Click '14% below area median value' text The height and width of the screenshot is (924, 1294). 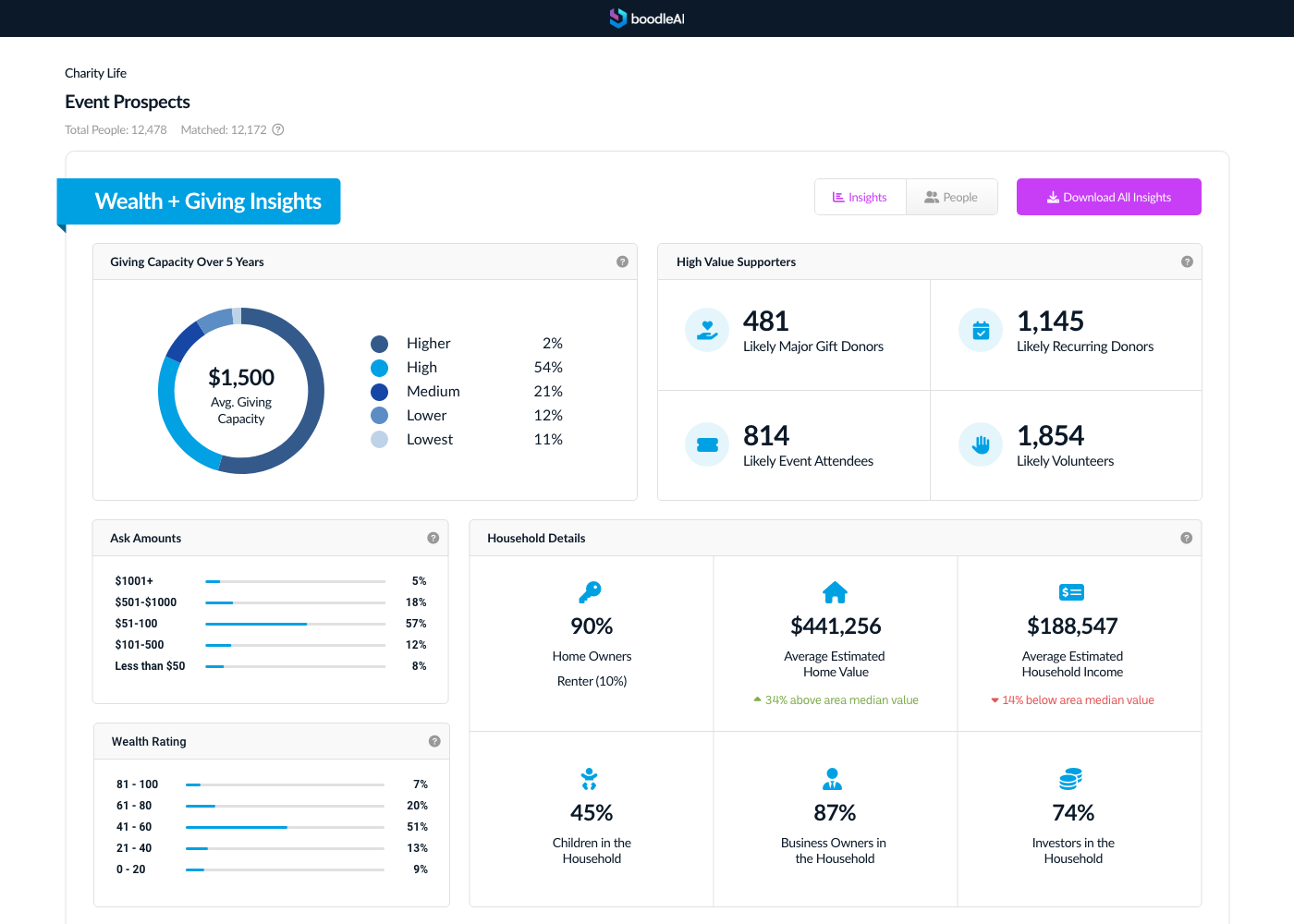pos(1078,700)
